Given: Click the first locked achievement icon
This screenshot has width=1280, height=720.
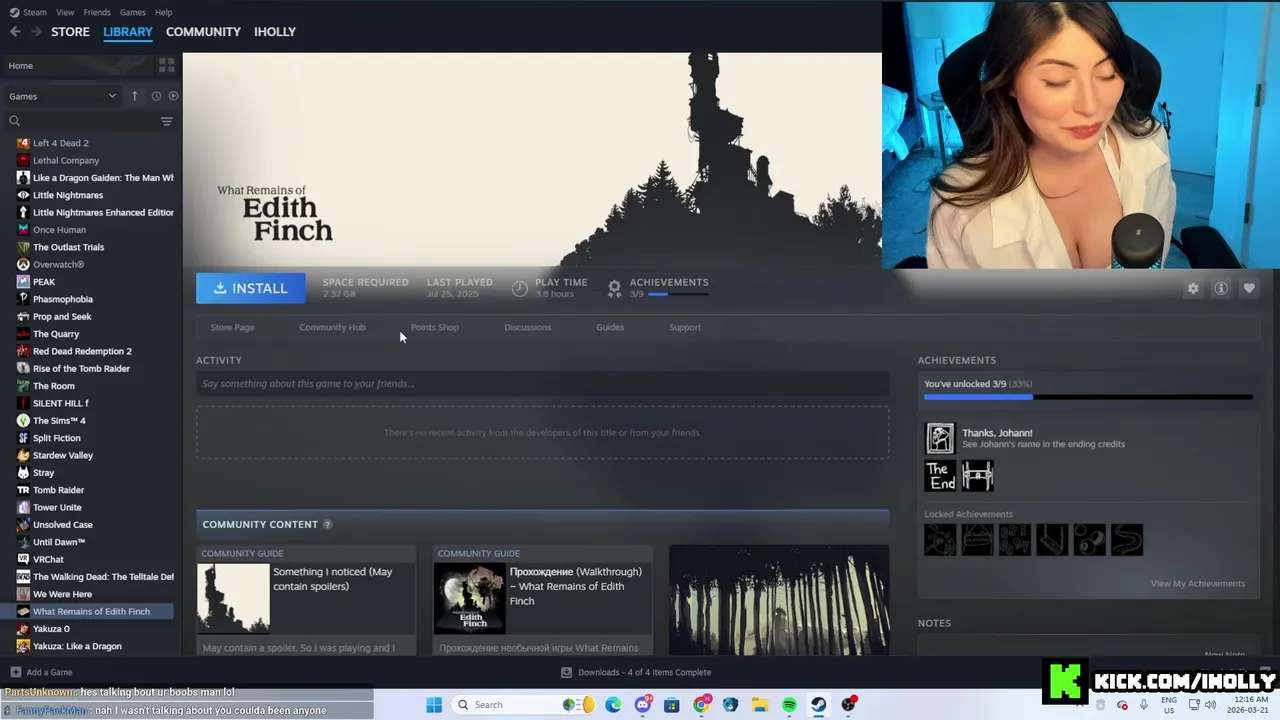Looking at the screenshot, I should [x=941, y=540].
